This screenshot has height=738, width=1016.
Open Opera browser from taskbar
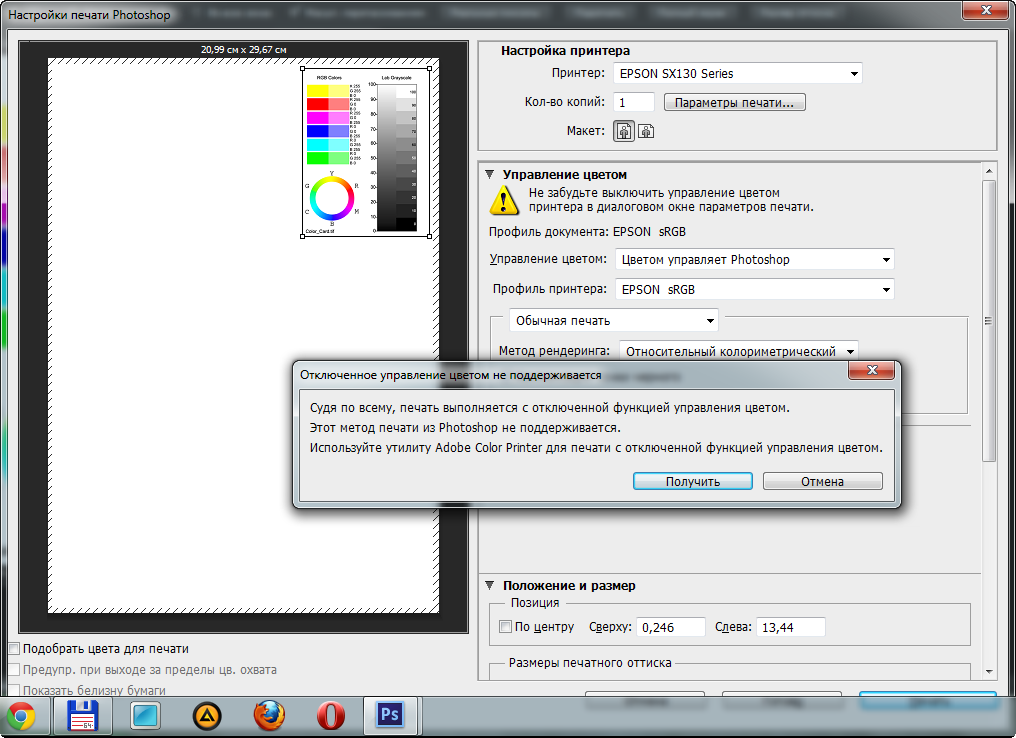(x=331, y=717)
